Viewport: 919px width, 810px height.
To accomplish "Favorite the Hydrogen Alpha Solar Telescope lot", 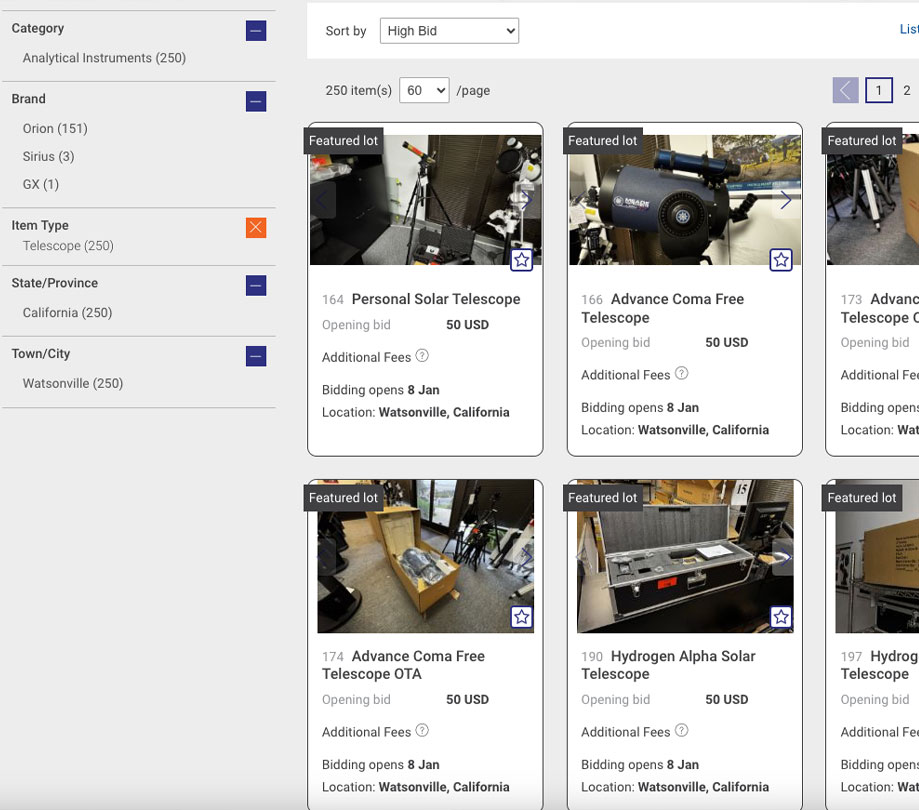I will [x=781, y=617].
